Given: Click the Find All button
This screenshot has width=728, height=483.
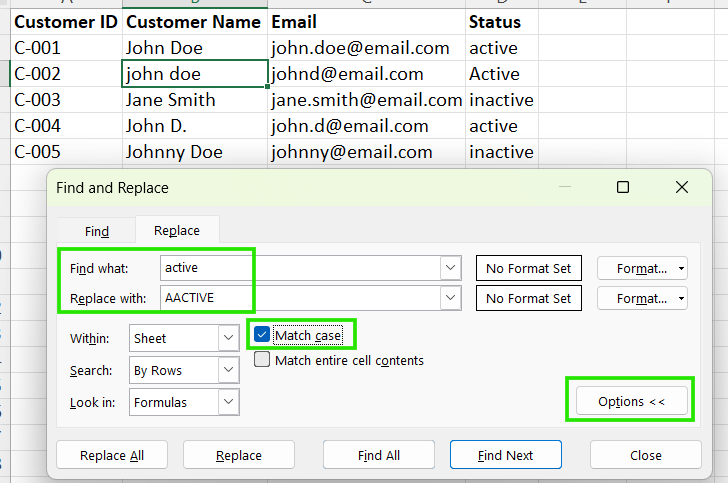Looking at the screenshot, I should [379, 455].
